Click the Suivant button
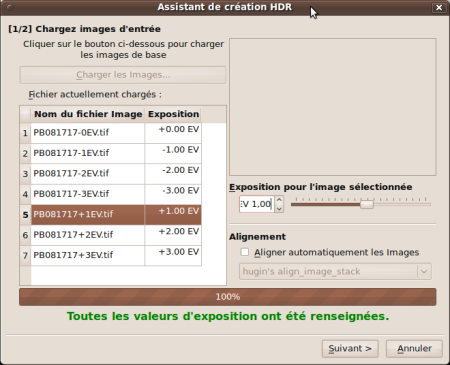This screenshot has width=450, height=365. coord(350,349)
